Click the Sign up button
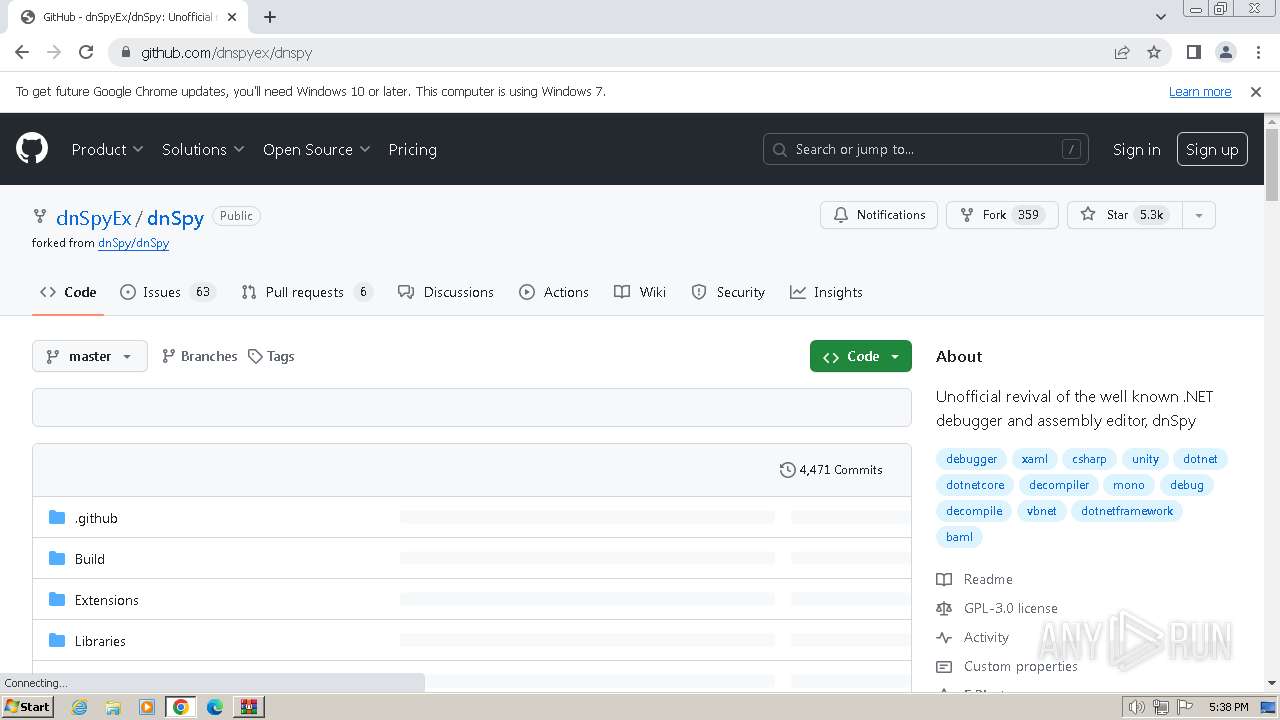 tap(1212, 149)
